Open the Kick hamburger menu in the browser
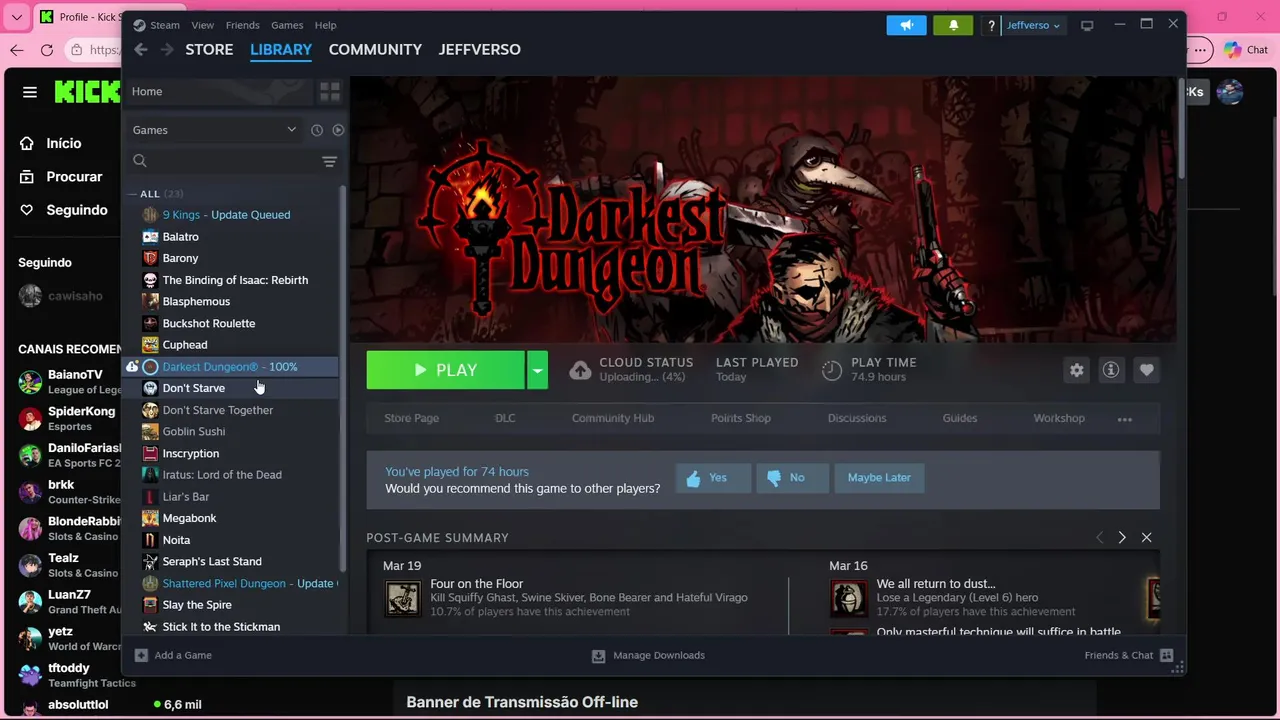Image resolution: width=1280 pixels, height=720 pixels. tap(30, 92)
